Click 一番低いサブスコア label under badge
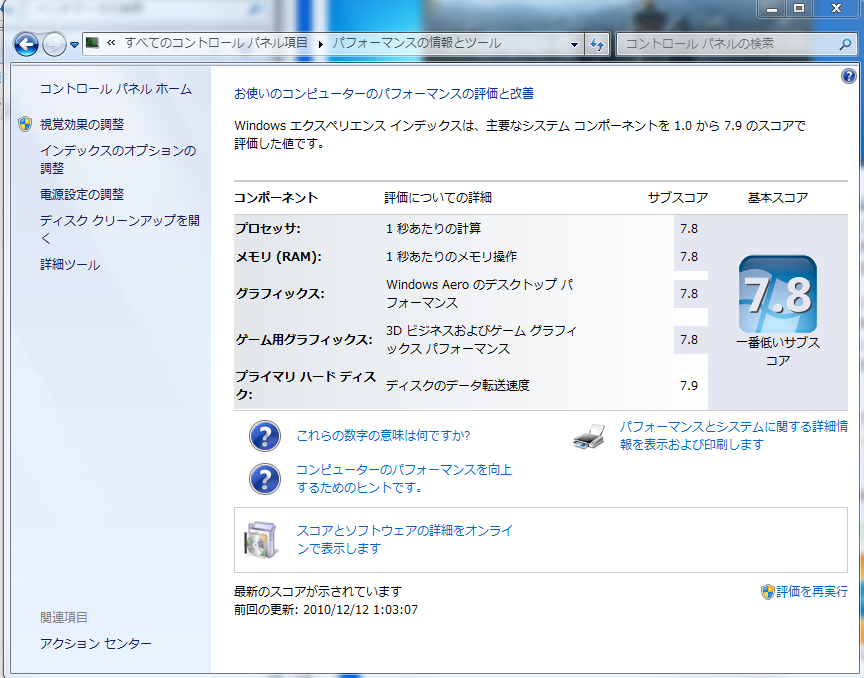The width and height of the screenshot is (864, 678). (x=777, y=351)
